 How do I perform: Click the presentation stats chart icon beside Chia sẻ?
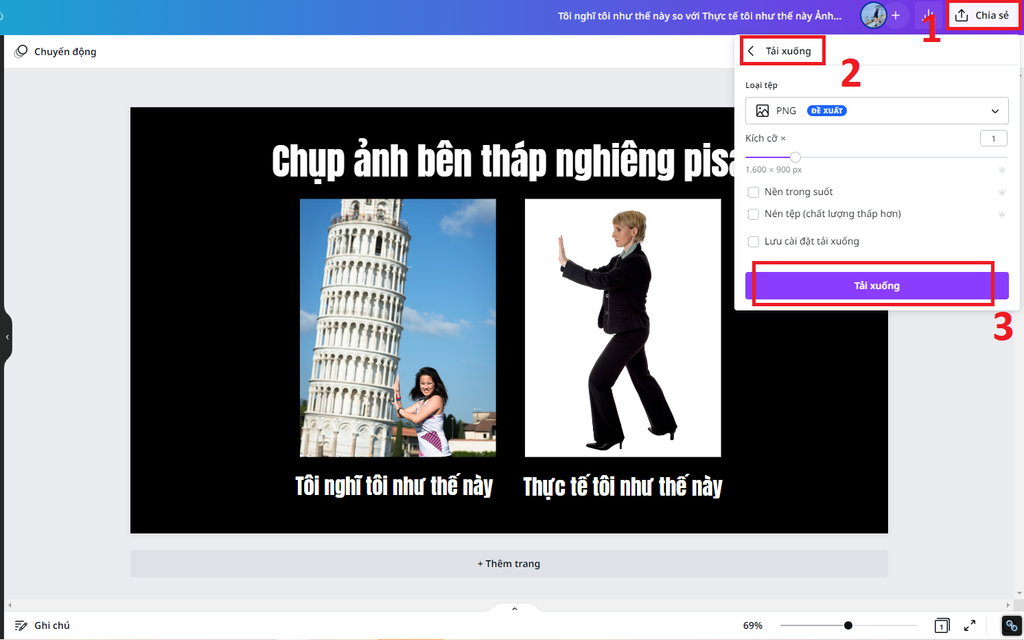(x=928, y=14)
